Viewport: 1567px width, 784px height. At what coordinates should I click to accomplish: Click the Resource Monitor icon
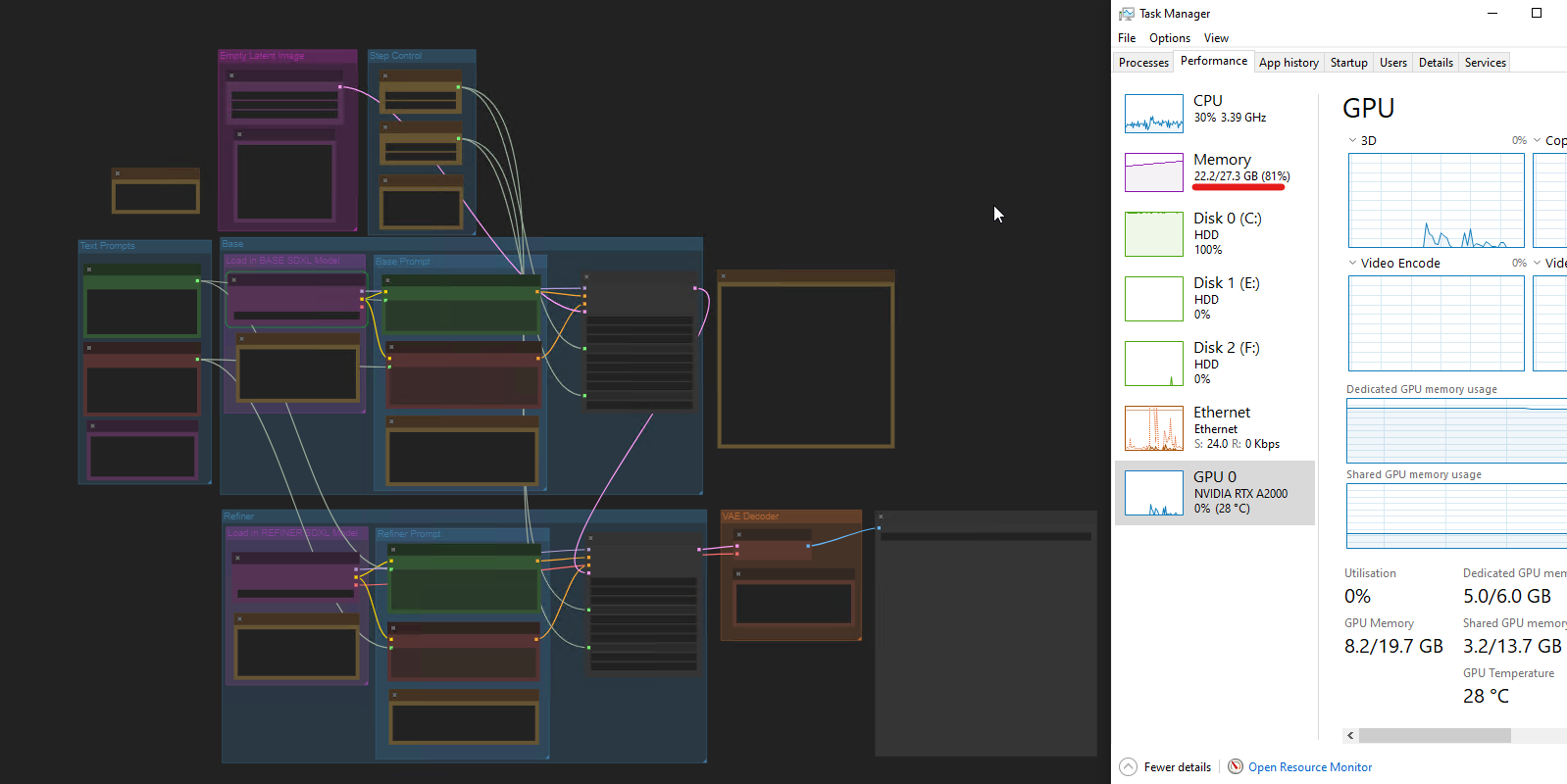point(1236,766)
